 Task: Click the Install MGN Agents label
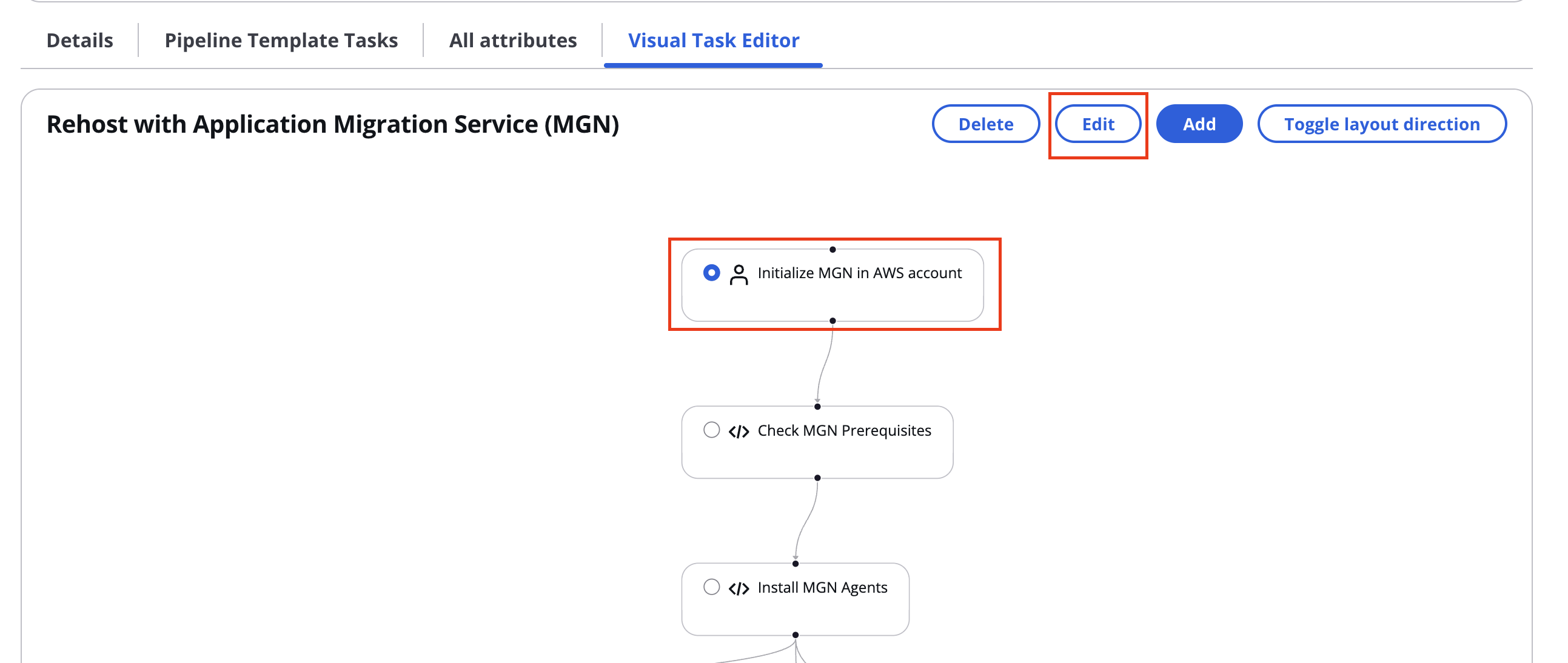[x=822, y=588]
